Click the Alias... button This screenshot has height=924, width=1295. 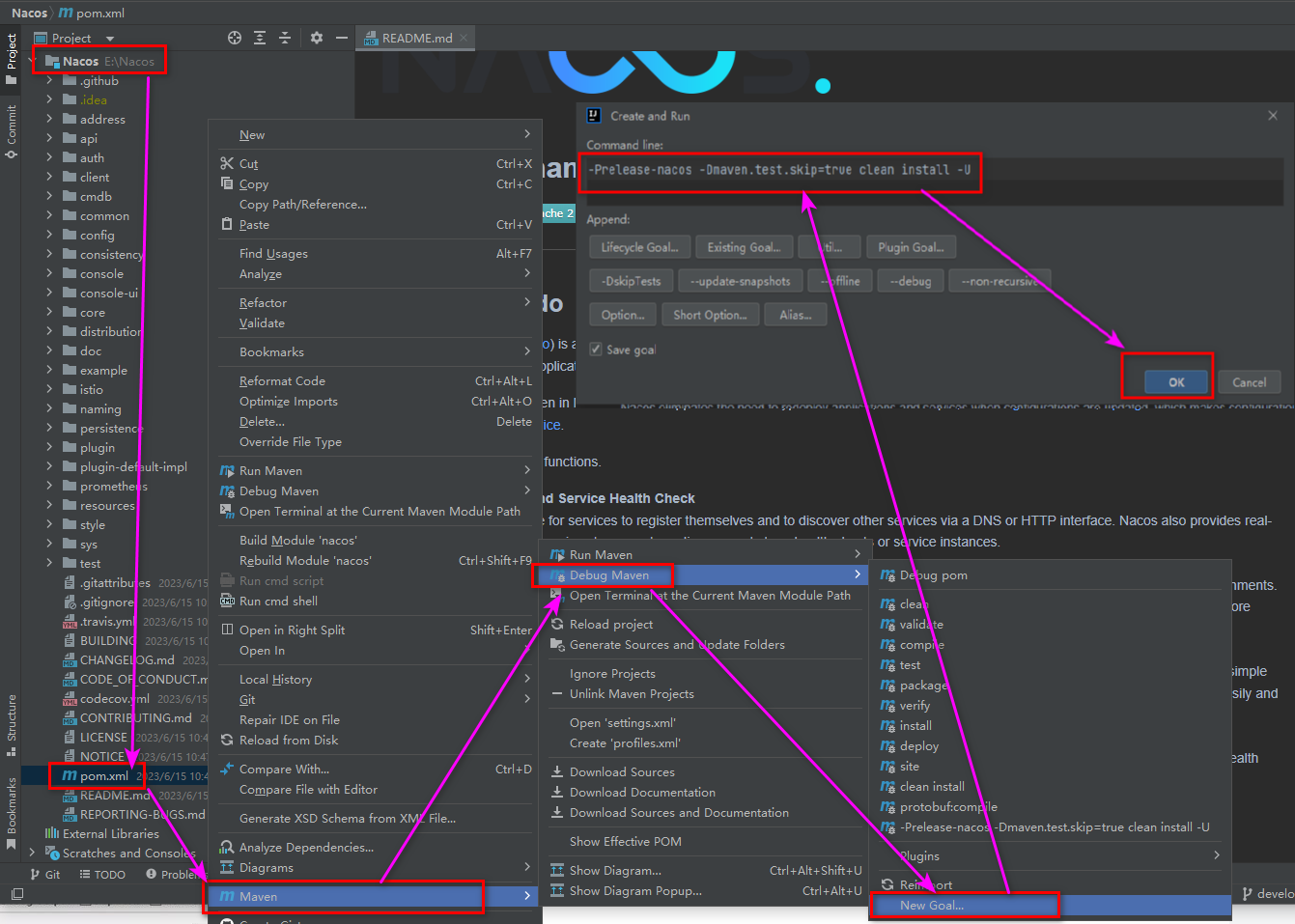(x=796, y=315)
